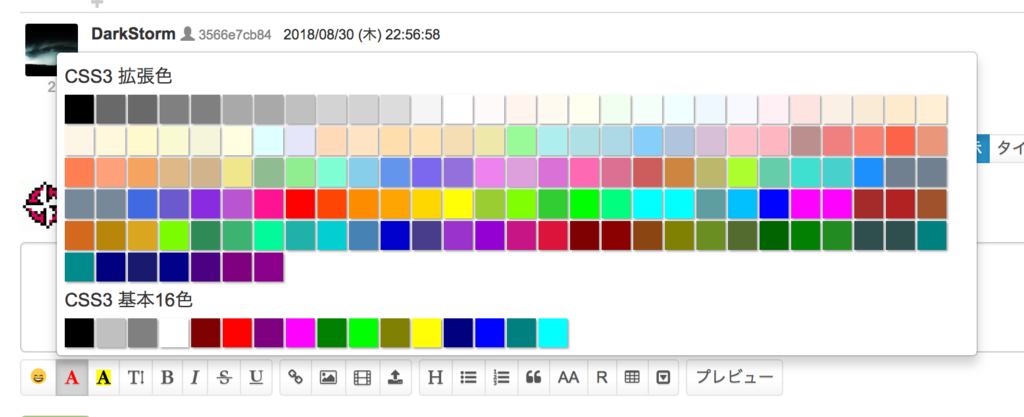Screen dimensions: 1024x417
Task: Click the yellow highlight color button
Action: pyautogui.click(x=103, y=378)
